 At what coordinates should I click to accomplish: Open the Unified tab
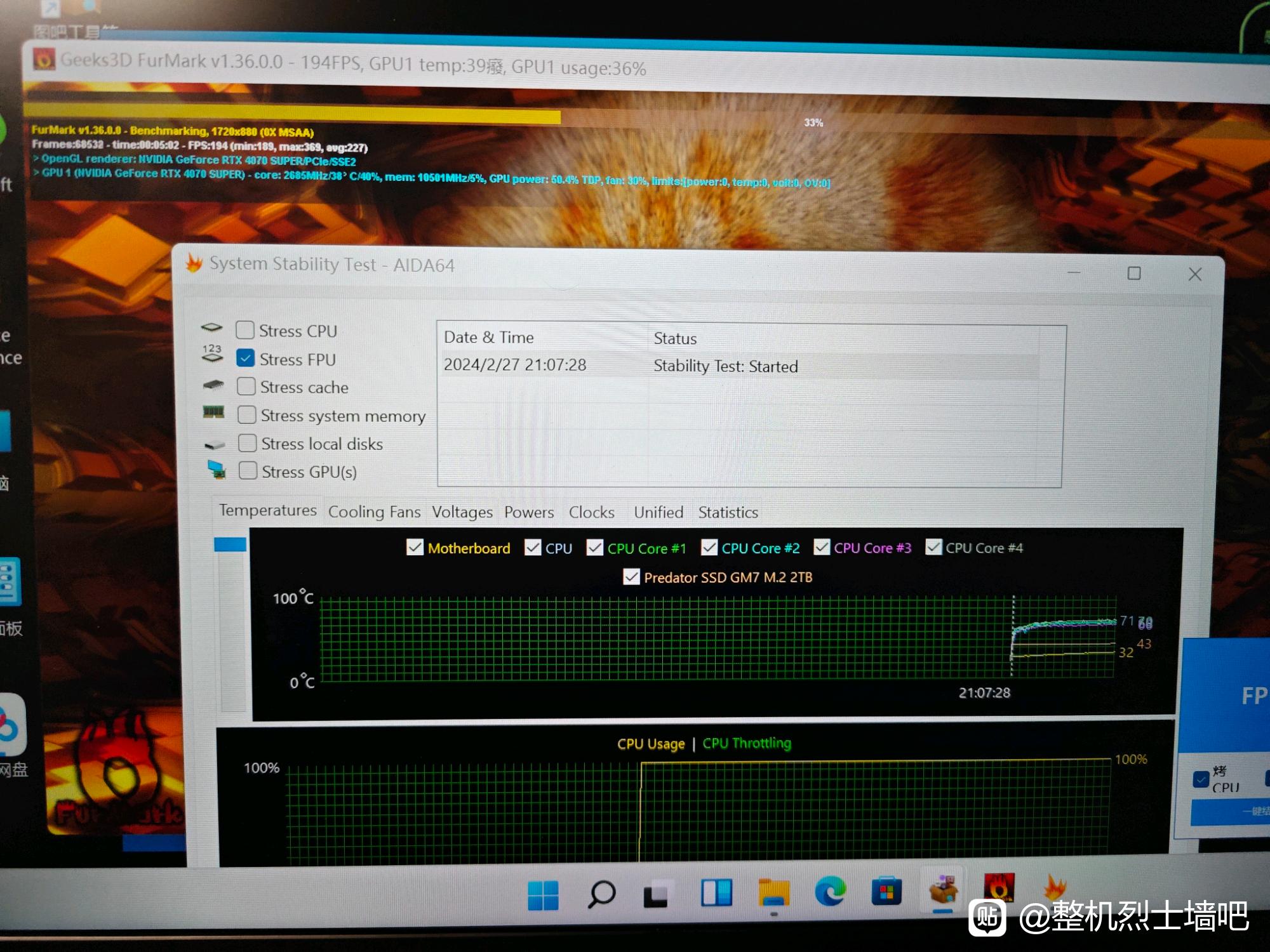(658, 512)
